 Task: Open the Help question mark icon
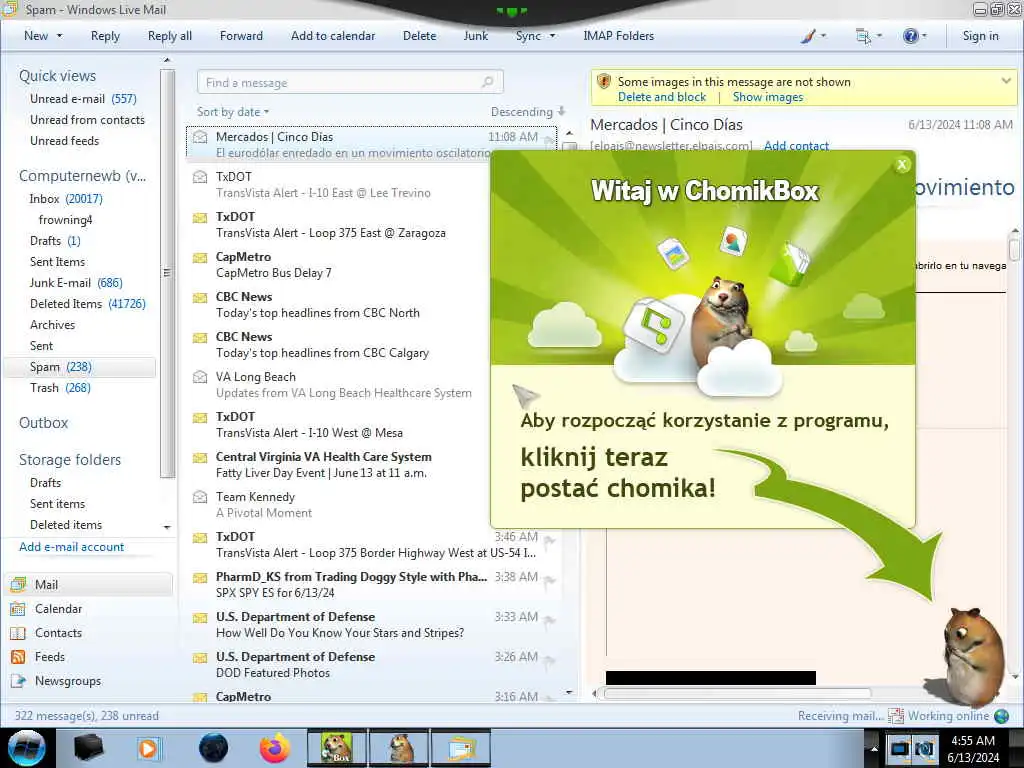click(910, 36)
